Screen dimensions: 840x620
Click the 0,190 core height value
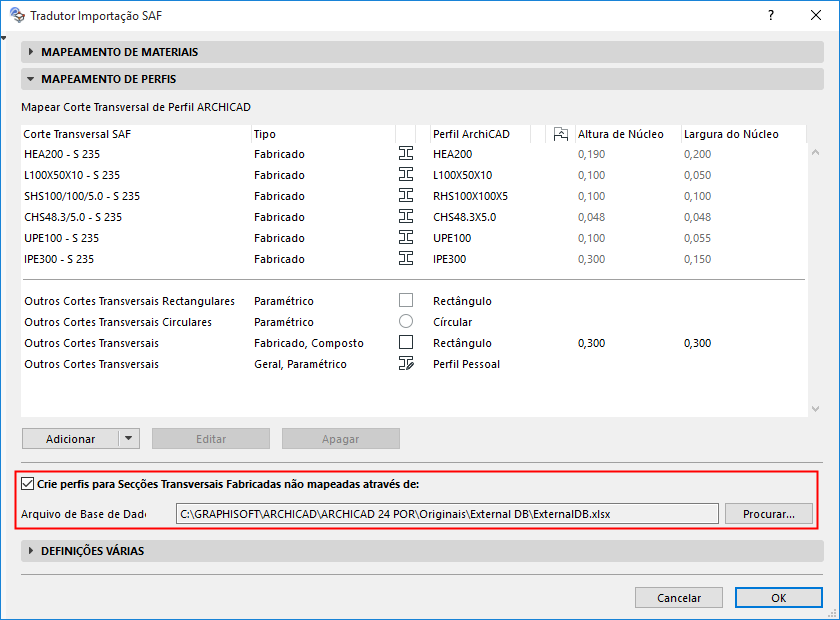pos(591,154)
